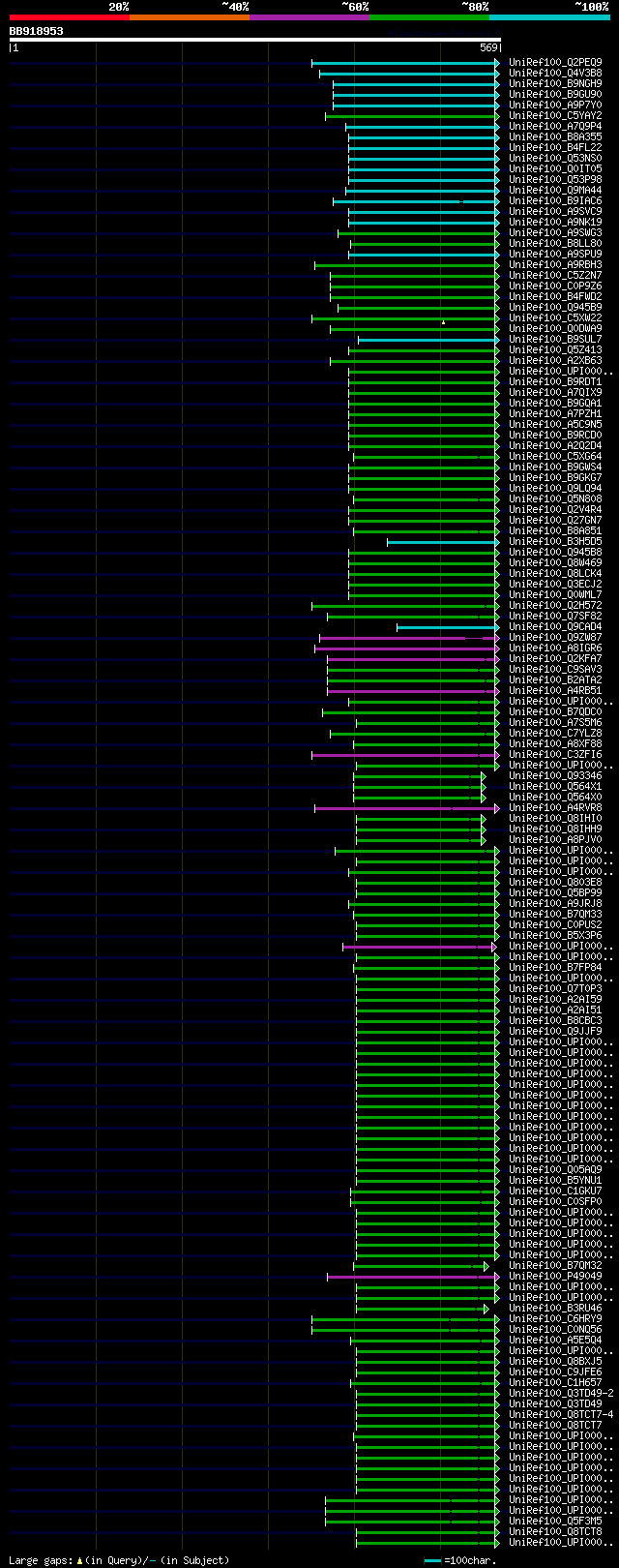
Task: Click the Large gaps legend text
Action: 120,1560
